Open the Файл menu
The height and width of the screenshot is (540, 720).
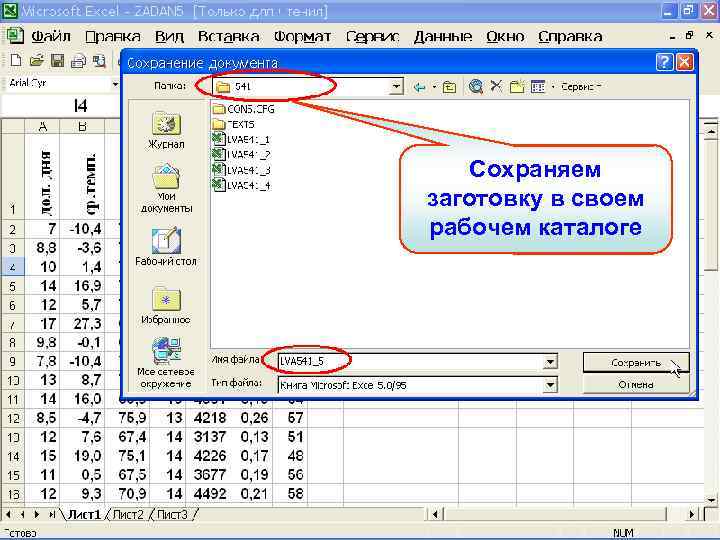click(x=51, y=36)
